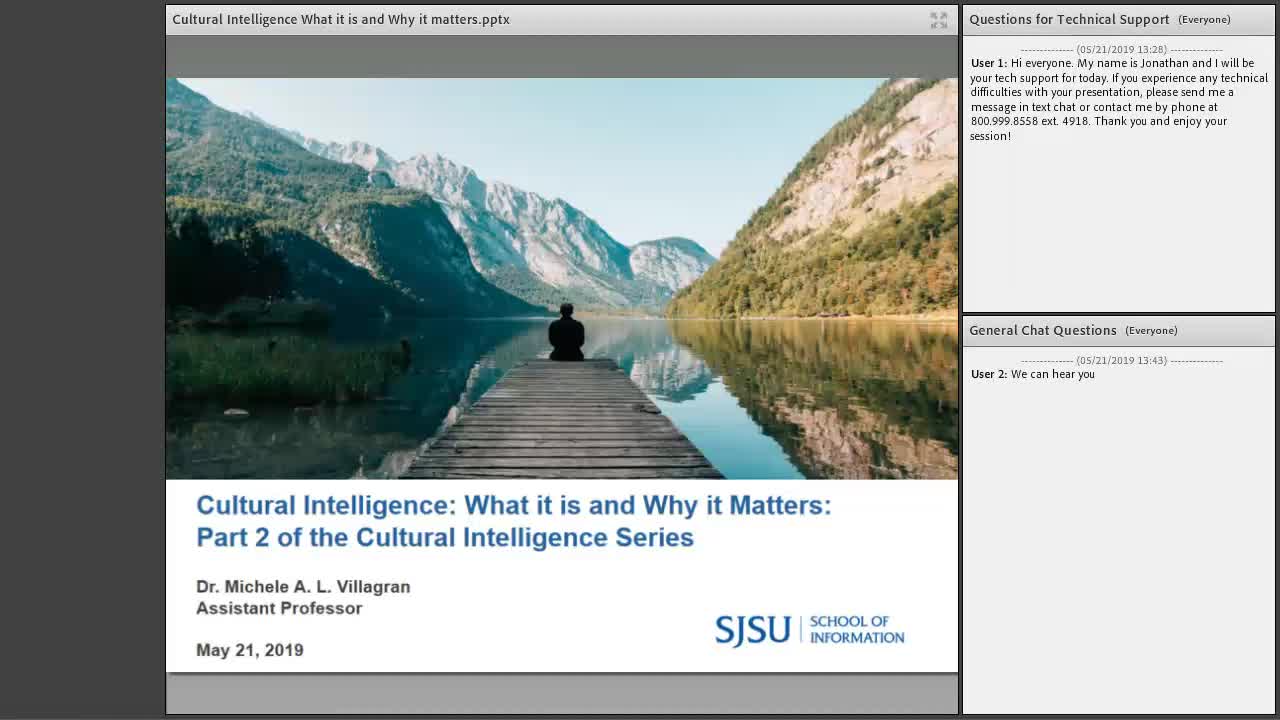
Task: Click the SJSU School of Information logo
Action: (809, 630)
